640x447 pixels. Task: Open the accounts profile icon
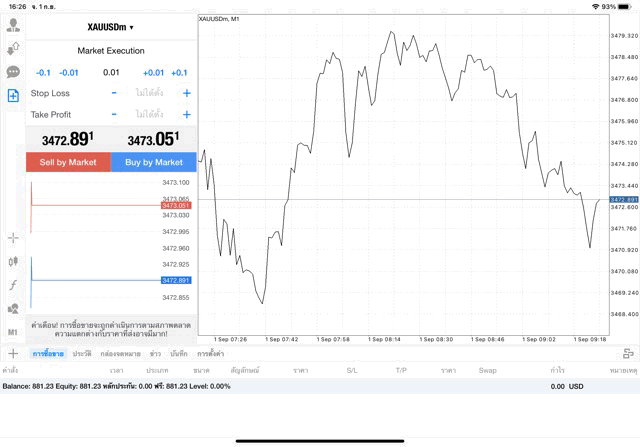tap(13, 25)
